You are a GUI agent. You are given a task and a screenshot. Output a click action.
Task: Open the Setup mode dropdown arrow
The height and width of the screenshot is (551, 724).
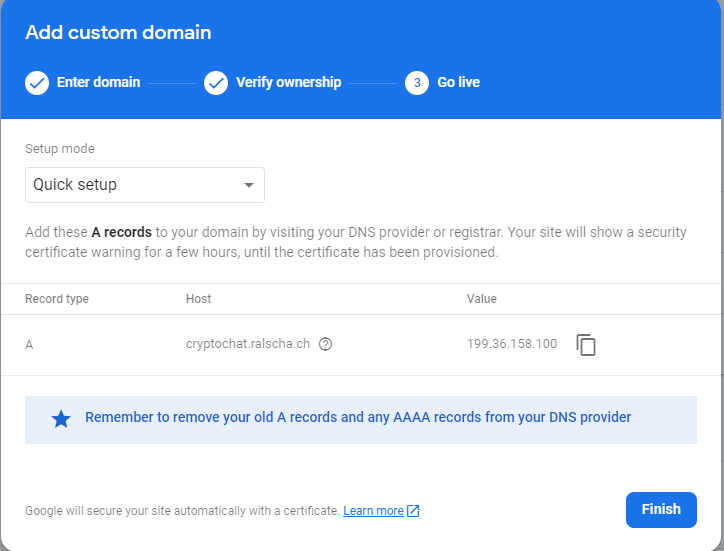click(249, 185)
